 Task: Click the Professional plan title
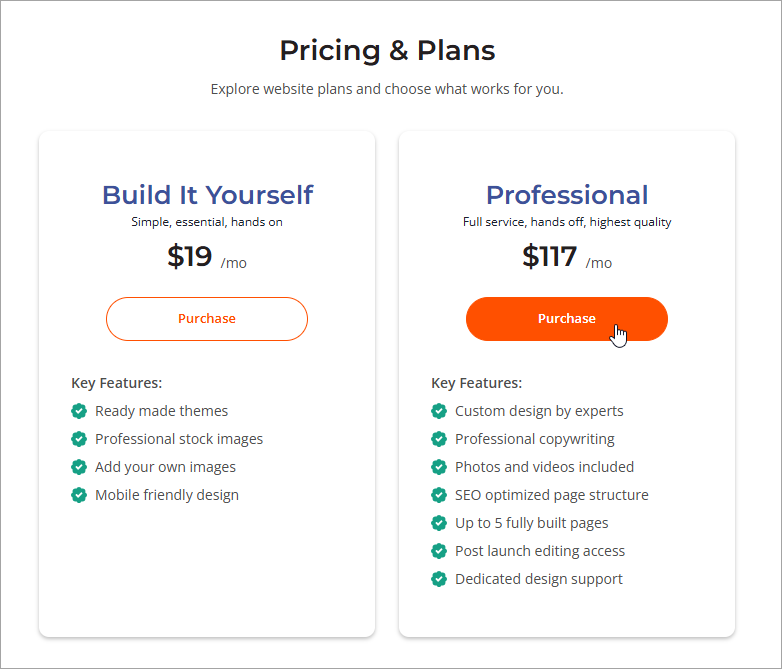coord(567,195)
